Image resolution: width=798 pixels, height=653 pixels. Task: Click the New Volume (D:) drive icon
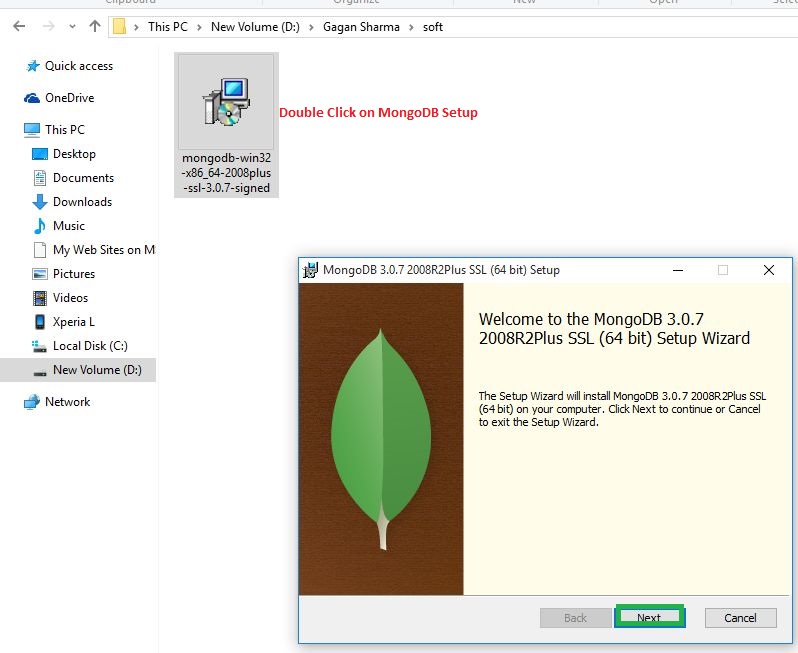tap(40, 373)
